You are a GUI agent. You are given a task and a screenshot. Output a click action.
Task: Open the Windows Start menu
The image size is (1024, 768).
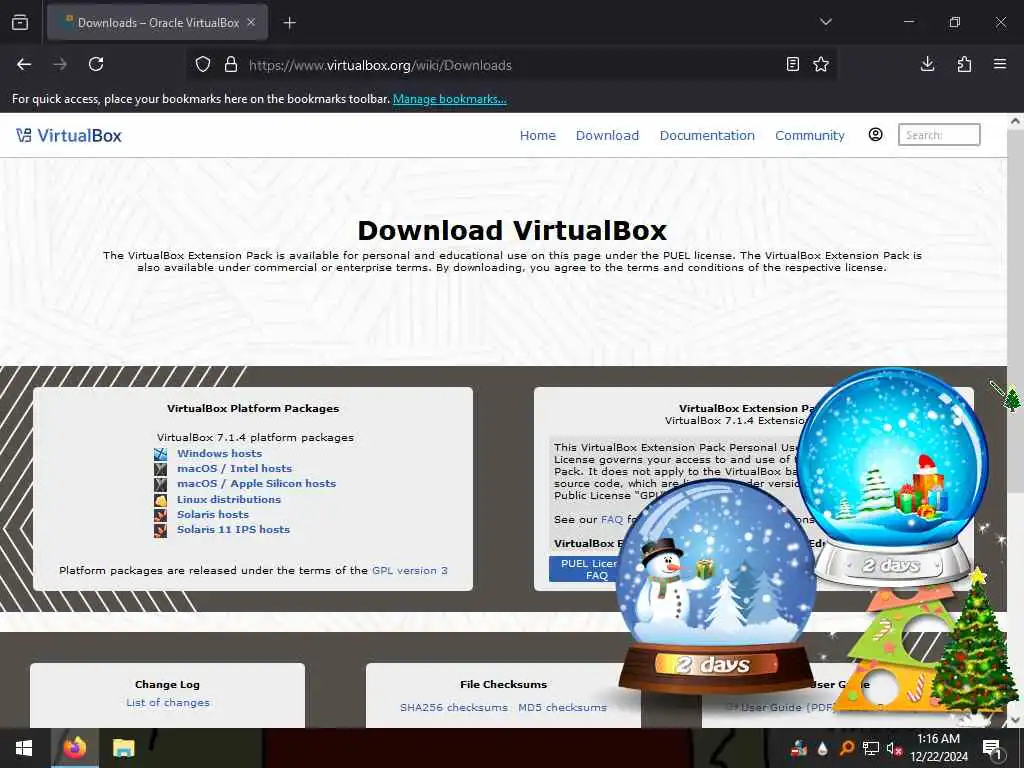pyautogui.click(x=24, y=748)
